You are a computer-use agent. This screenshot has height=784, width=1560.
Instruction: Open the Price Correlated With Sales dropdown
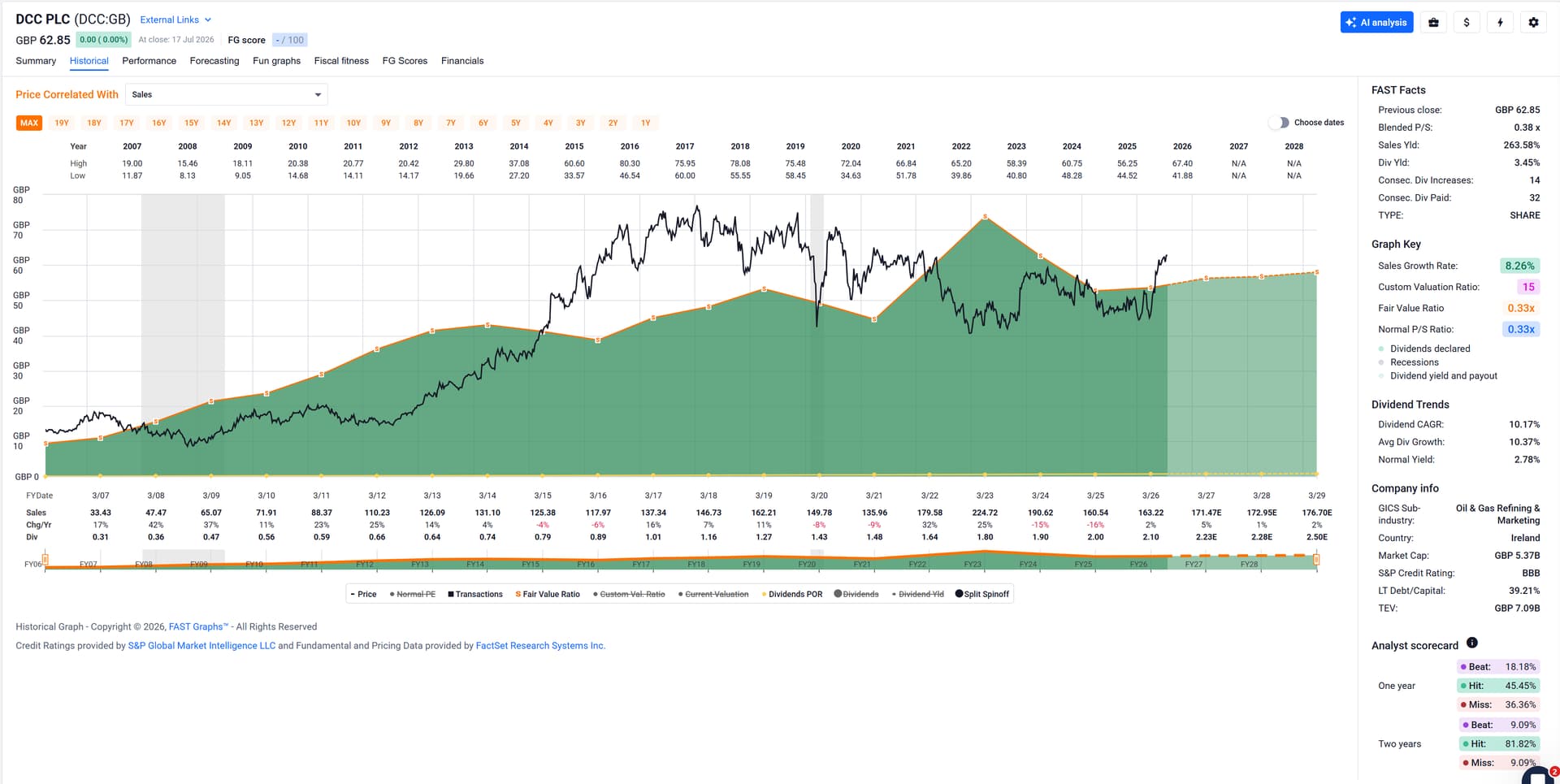[227, 94]
